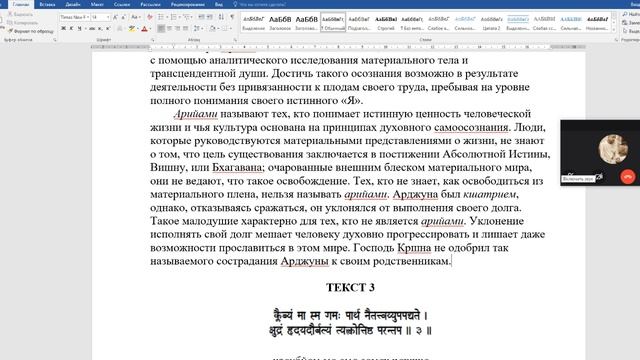Decrease font size with the shrink font icon
Screen dimensions: 640x360
pos(123,17)
